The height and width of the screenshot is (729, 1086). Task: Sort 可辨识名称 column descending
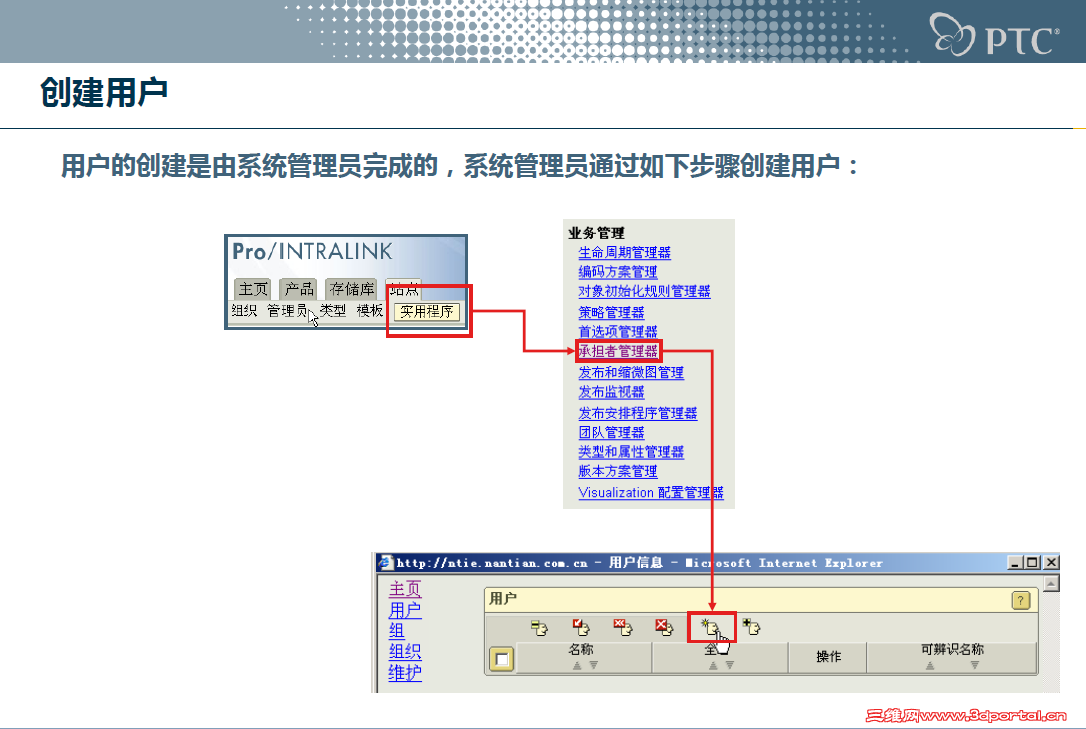(x=974, y=665)
